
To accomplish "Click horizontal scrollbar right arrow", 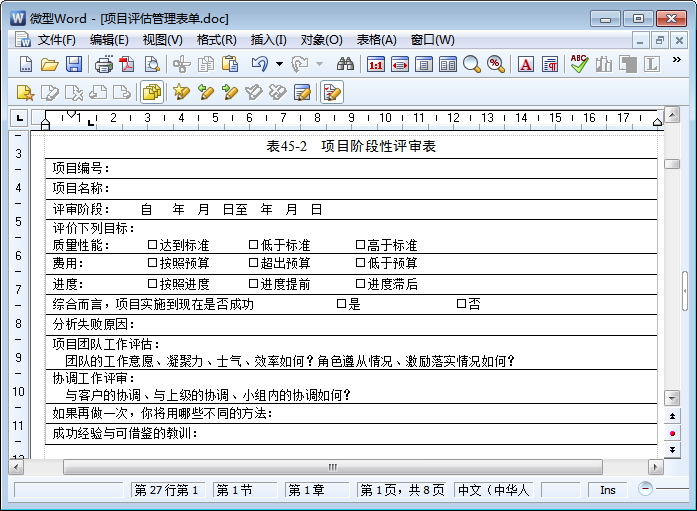I will point(655,467).
